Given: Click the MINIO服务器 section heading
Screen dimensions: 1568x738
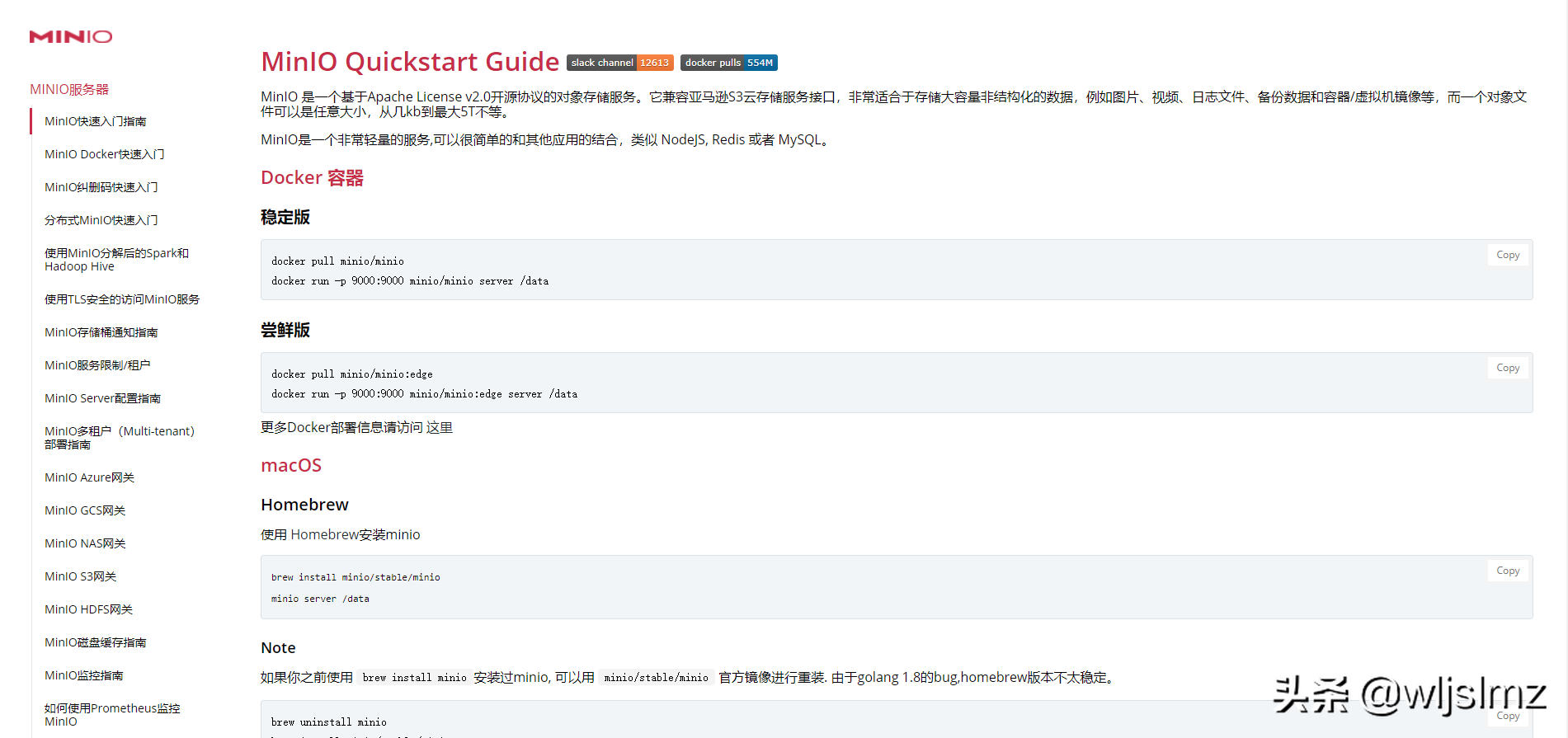Looking at the screenshot, I should (69, 89).
